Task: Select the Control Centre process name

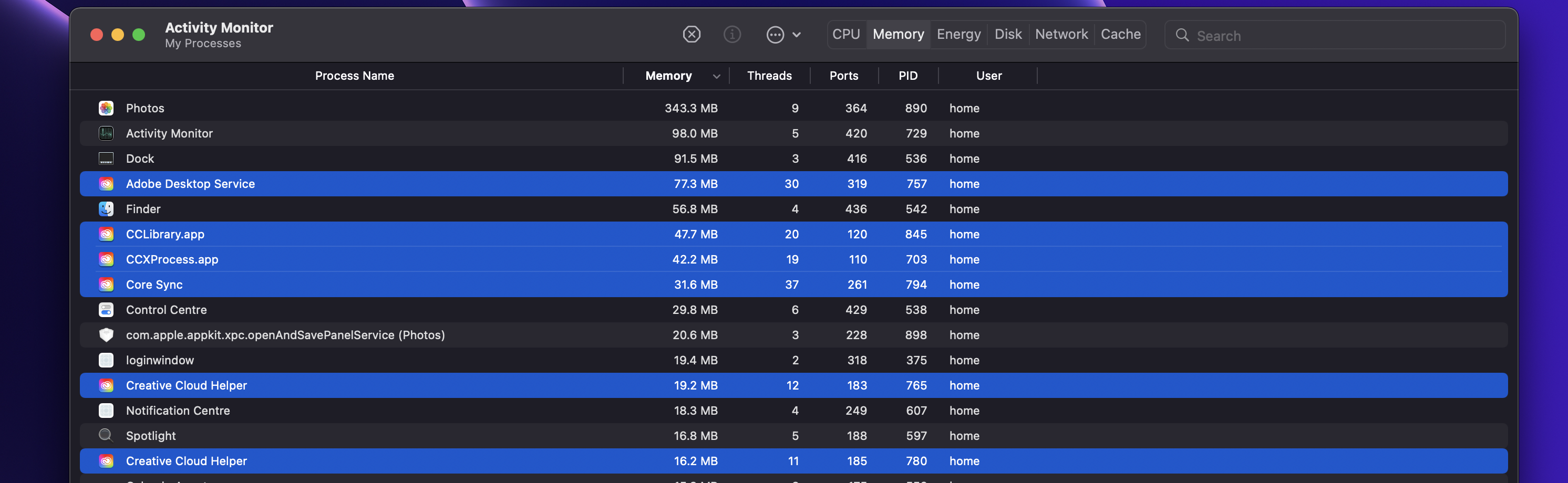Action: point(166,310)
